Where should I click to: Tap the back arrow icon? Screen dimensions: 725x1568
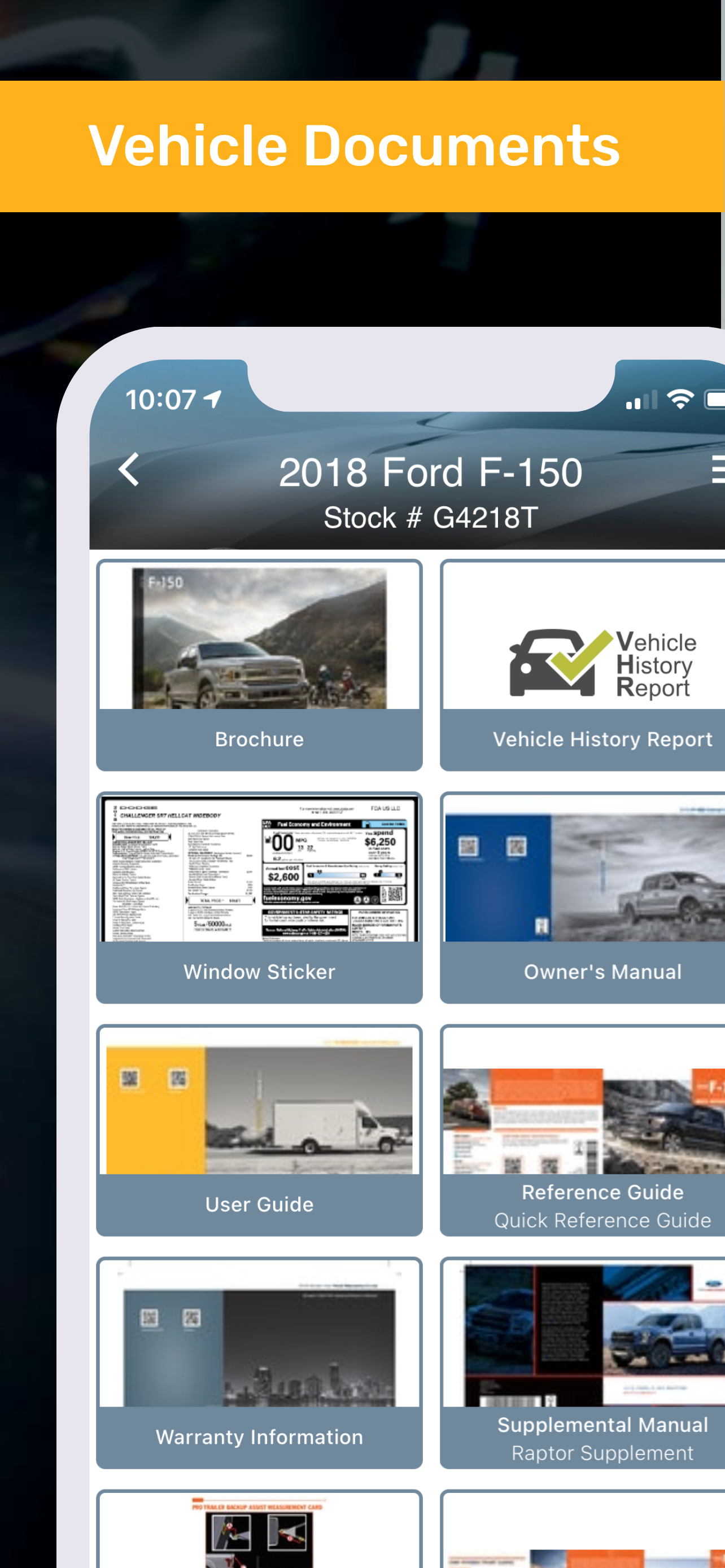point(128,469)
